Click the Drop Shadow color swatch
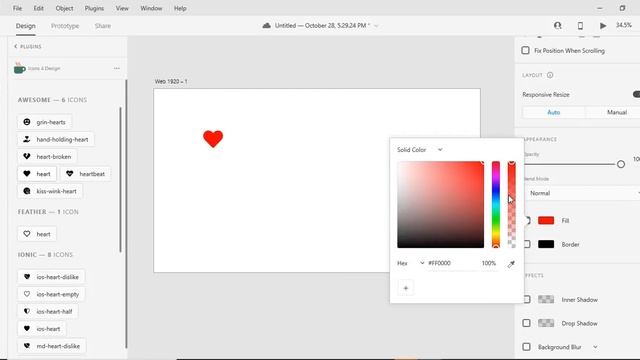Screen dimensions: 640x360 point(546,323)
